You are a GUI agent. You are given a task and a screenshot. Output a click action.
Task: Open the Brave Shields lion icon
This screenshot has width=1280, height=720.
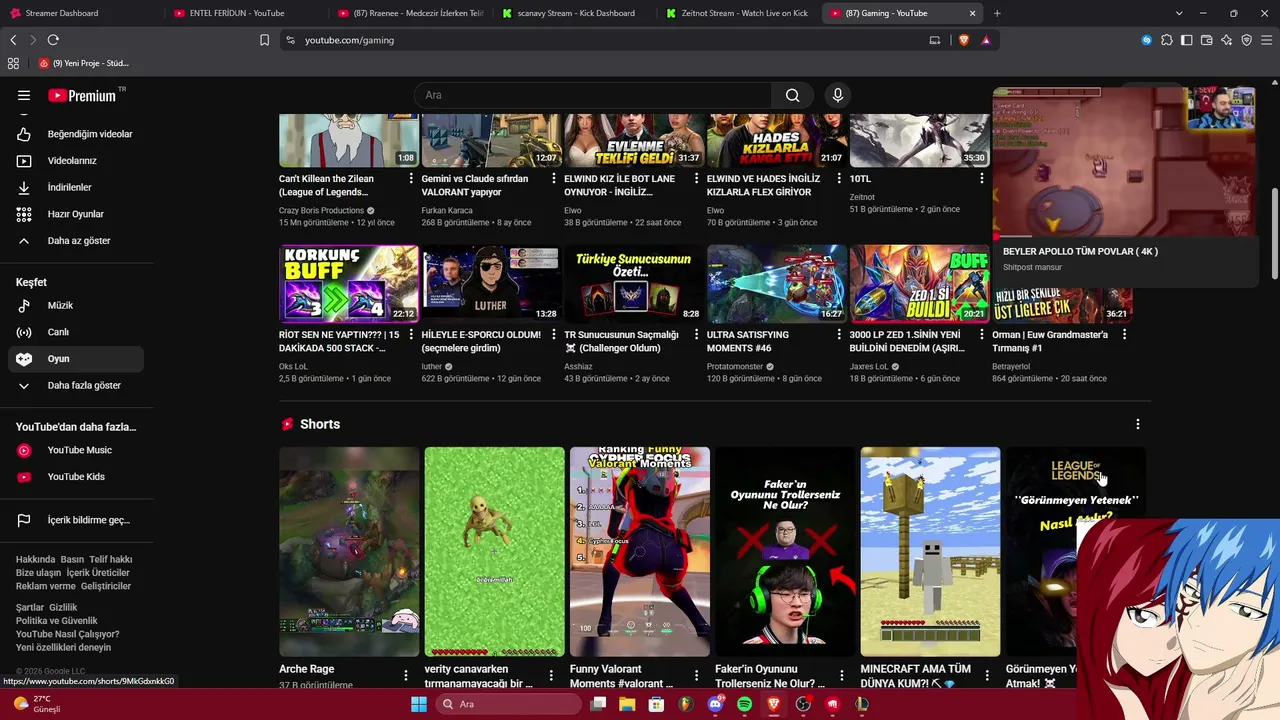click(964, 40)
